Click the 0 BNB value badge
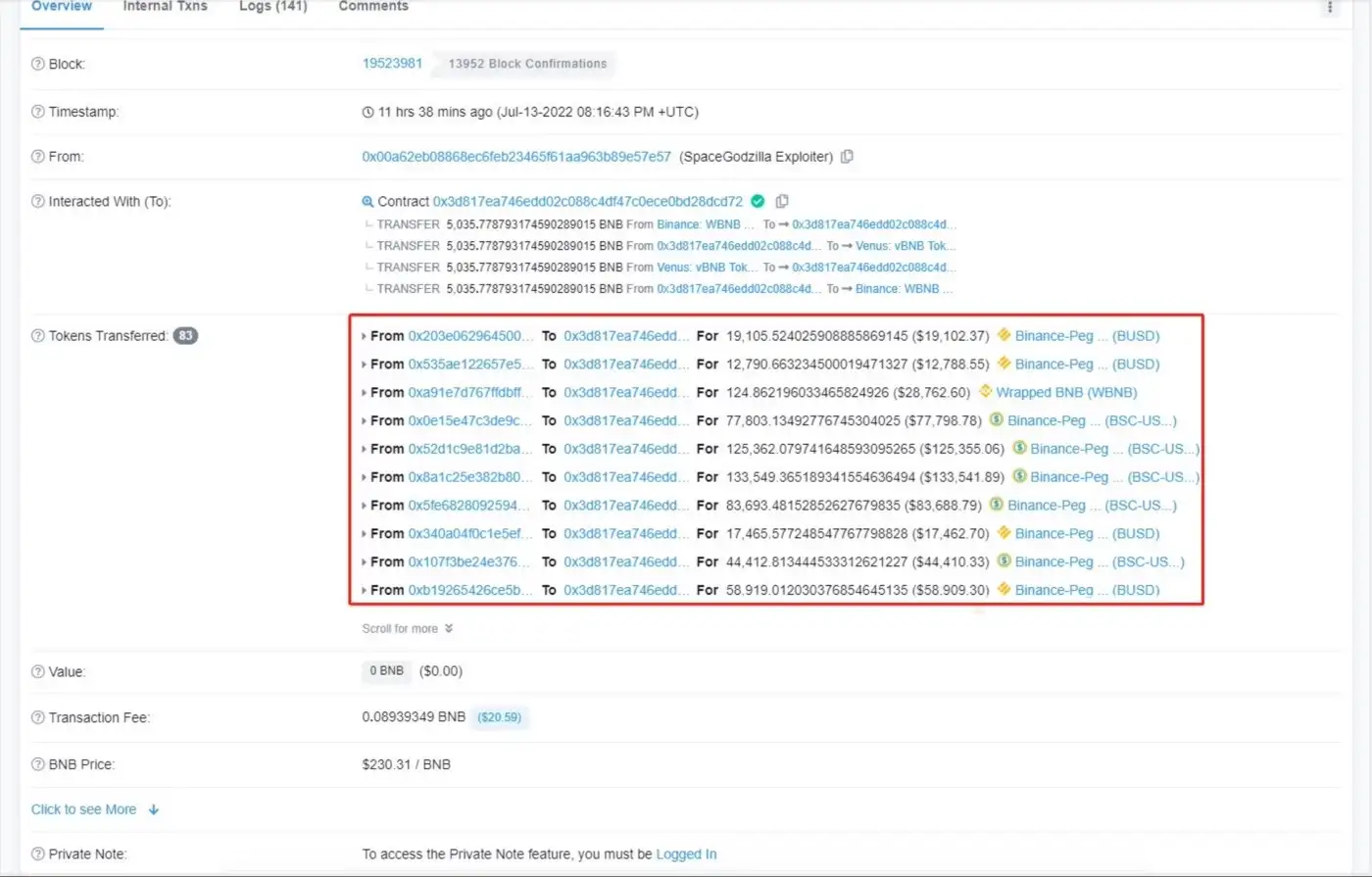1372x877 pixels. [387, 671]
